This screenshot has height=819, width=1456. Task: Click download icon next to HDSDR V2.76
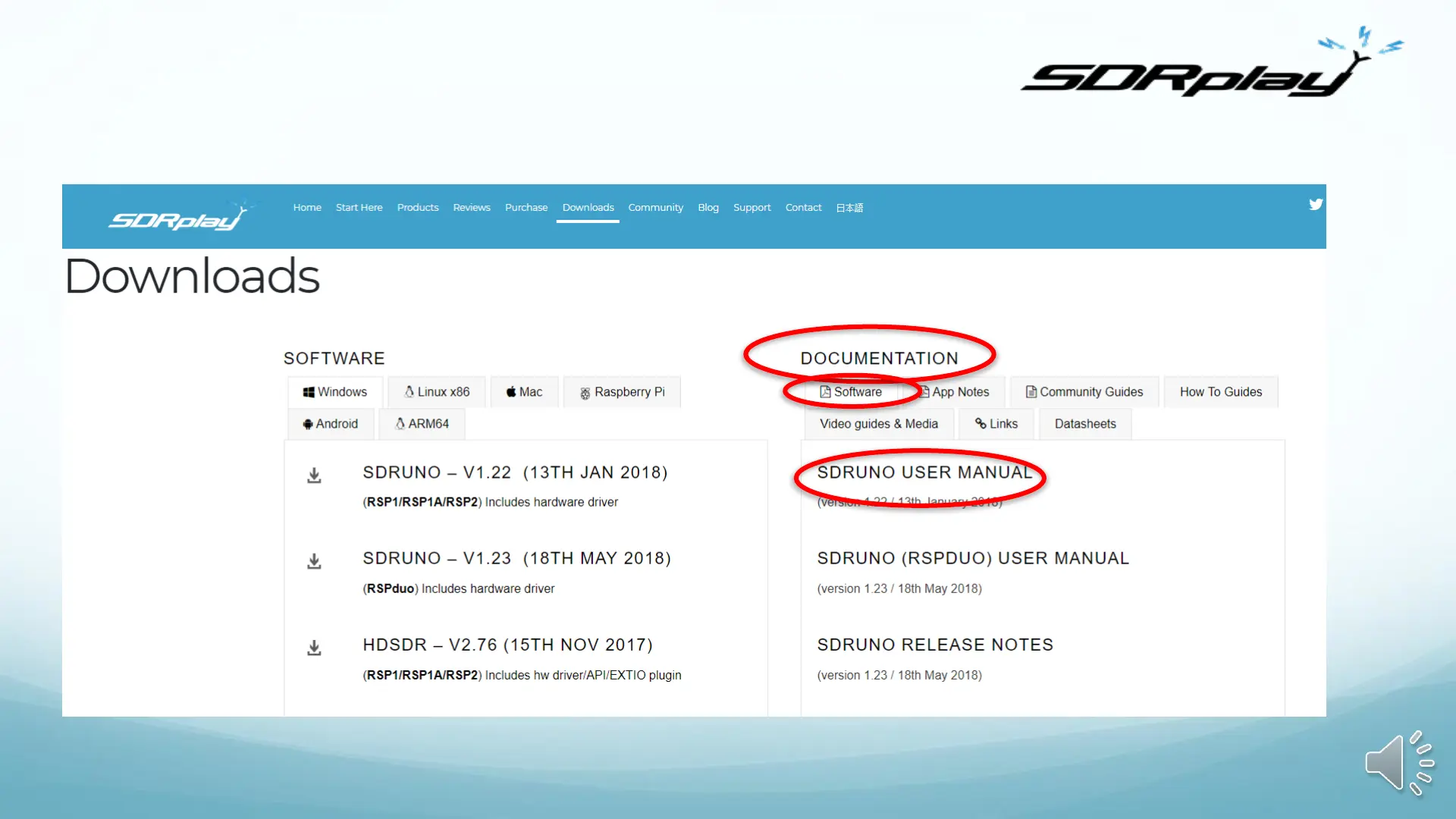(x=314, y=648)
